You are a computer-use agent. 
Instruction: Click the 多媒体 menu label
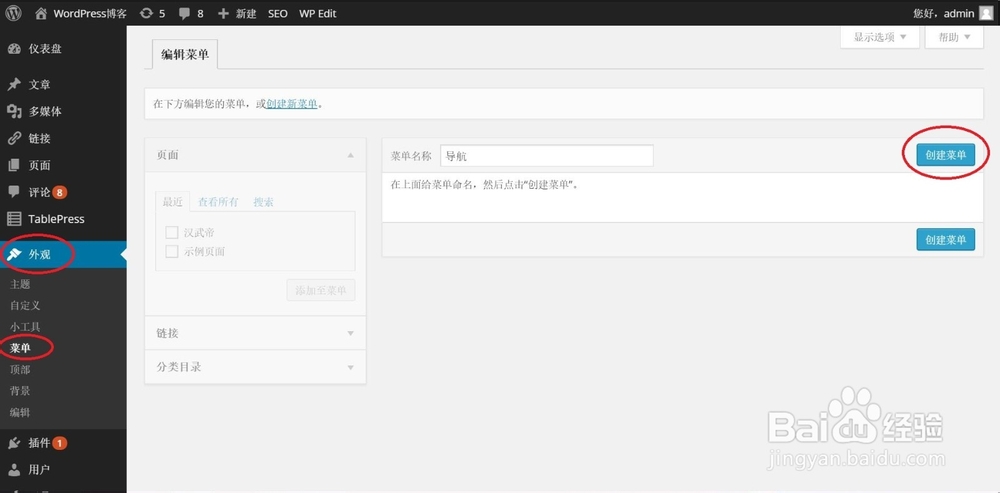point(45,112)
